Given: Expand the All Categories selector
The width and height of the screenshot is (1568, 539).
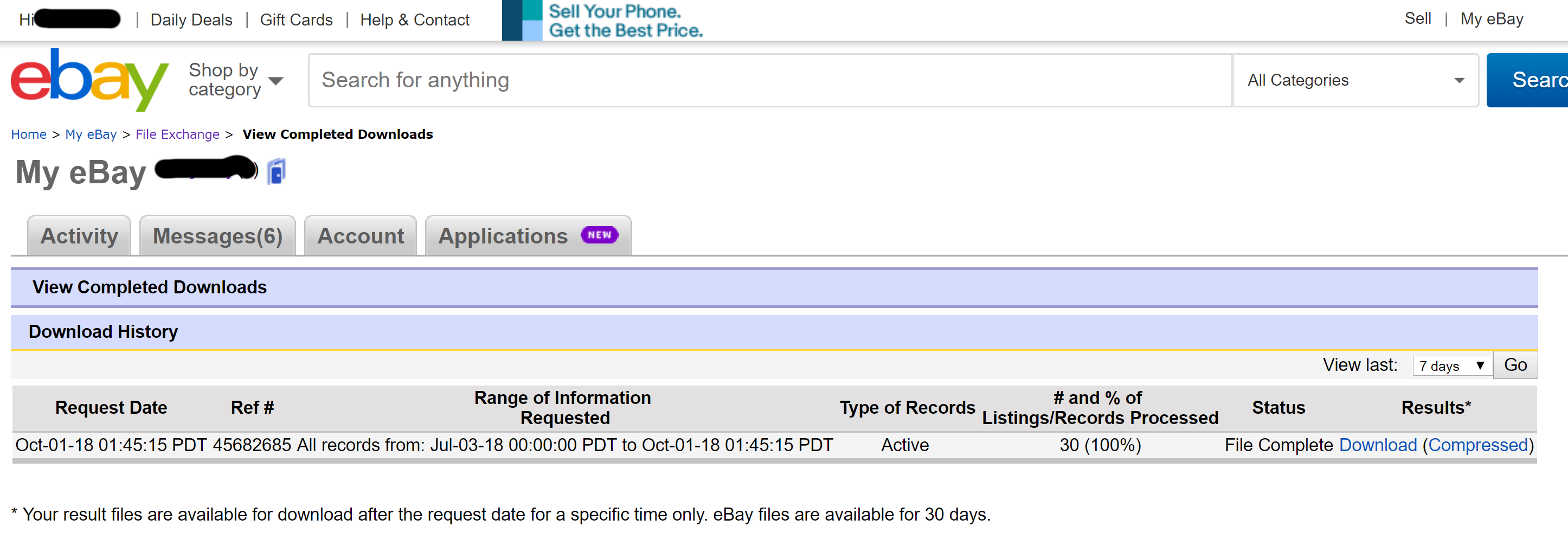Looking at the screenshot, I should [1355, 80].
